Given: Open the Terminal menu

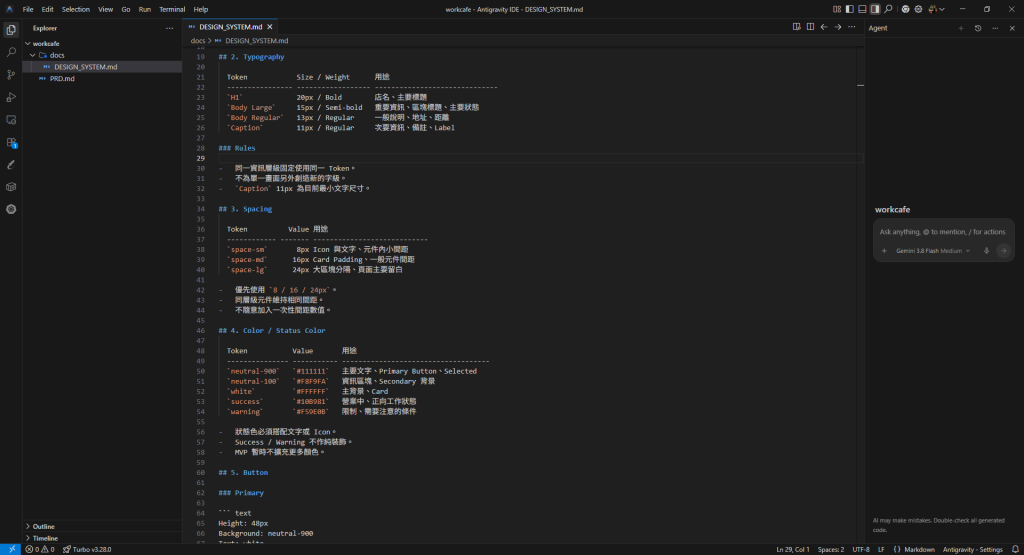Looking at the screenshot, I should click(172, 9).
